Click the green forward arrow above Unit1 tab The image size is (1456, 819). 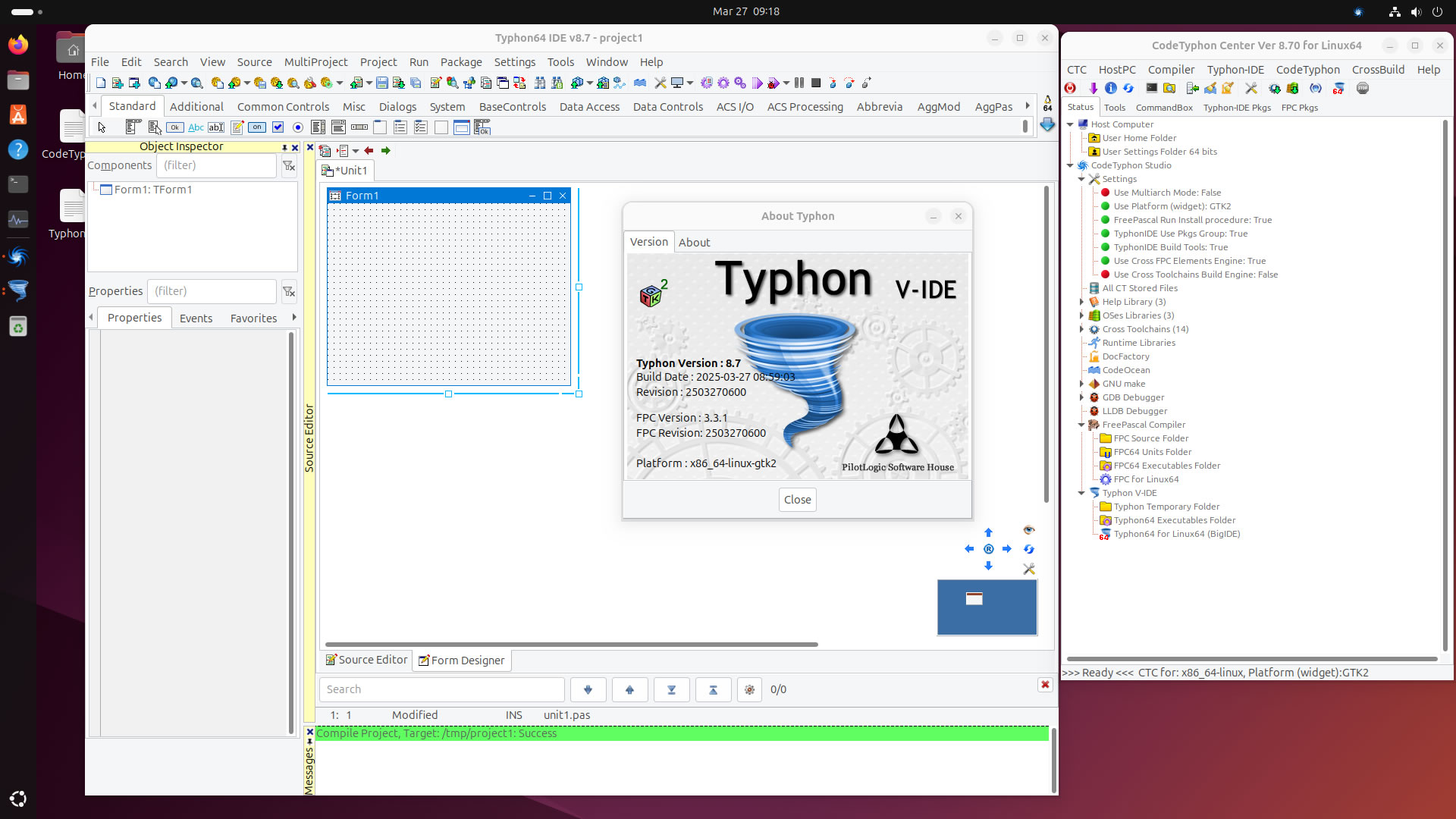click(x=386, y=151)
